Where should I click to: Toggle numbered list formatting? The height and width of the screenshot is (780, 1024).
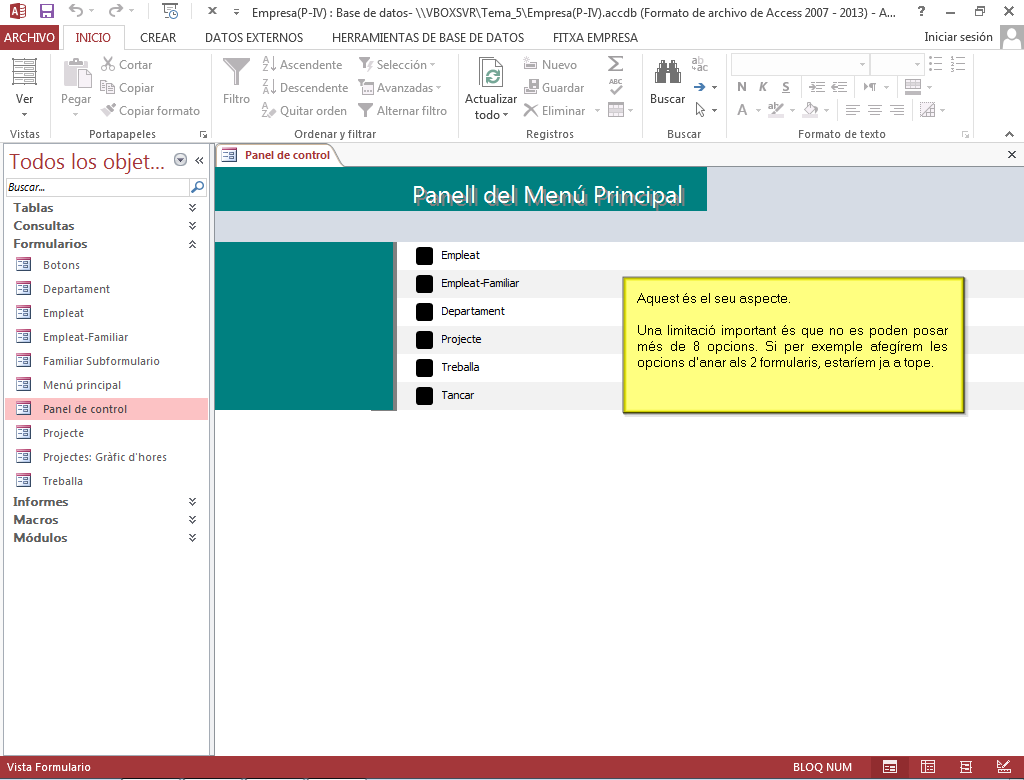957,64
